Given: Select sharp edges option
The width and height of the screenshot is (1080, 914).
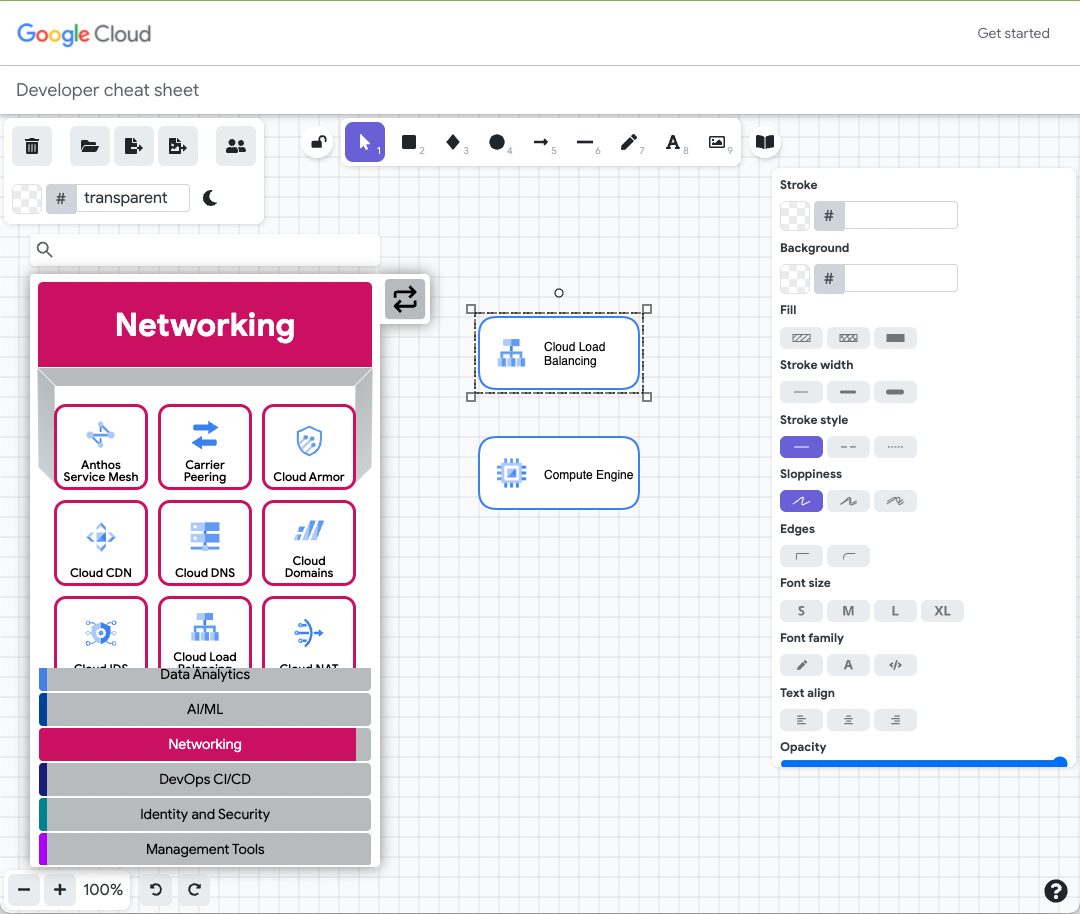Looking at the screenshot, I should coord(801,556).
